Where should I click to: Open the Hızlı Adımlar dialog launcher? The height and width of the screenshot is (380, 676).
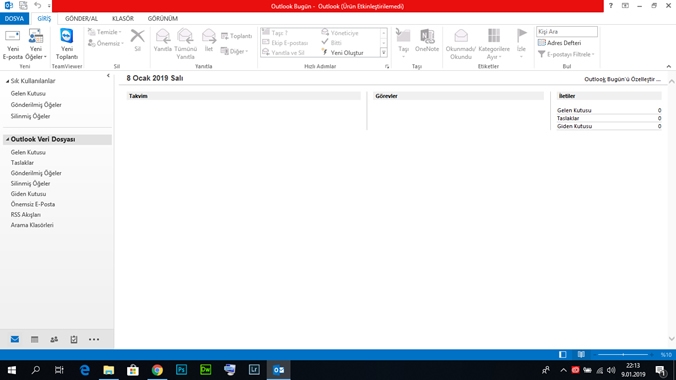(x=387, y=67)
